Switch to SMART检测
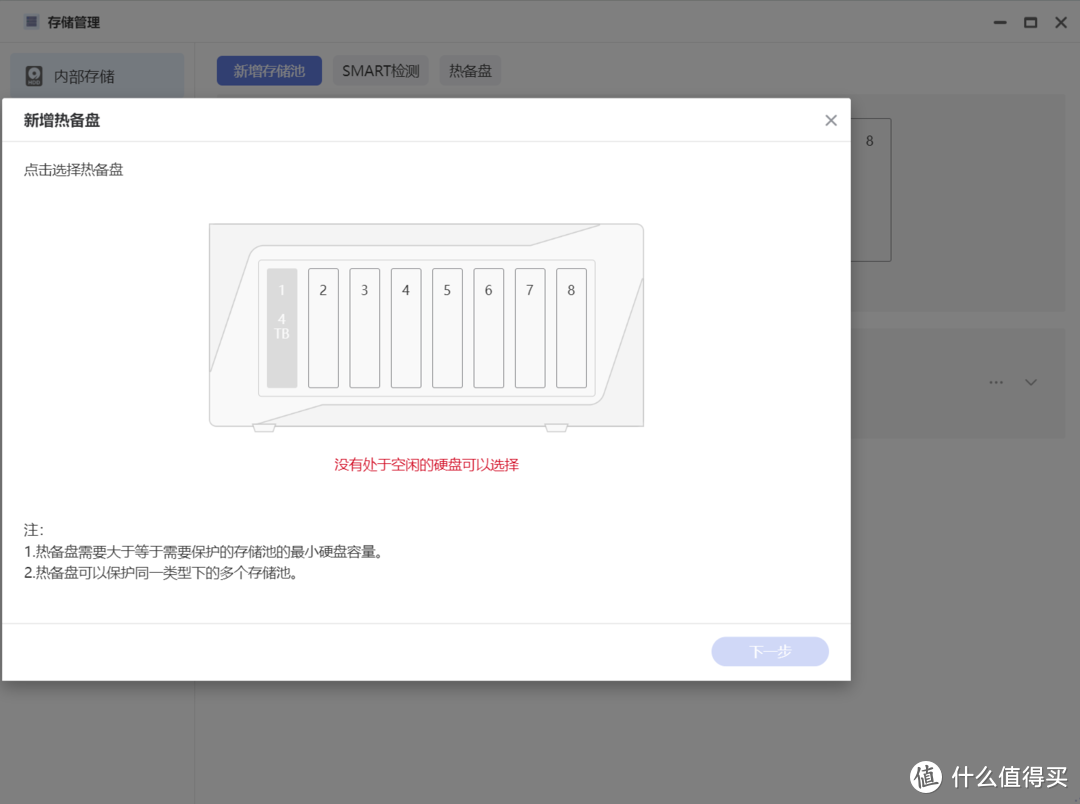Image resolution: width=1080 pixels, height=804 pixels. tap(380, 70)
